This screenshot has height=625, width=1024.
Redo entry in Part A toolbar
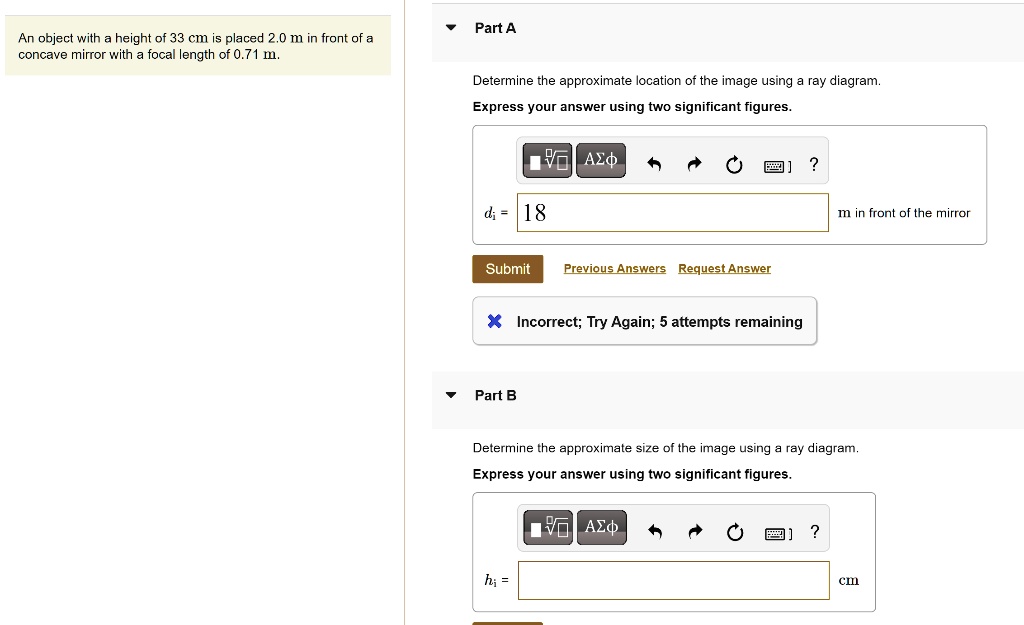(694, 164)
